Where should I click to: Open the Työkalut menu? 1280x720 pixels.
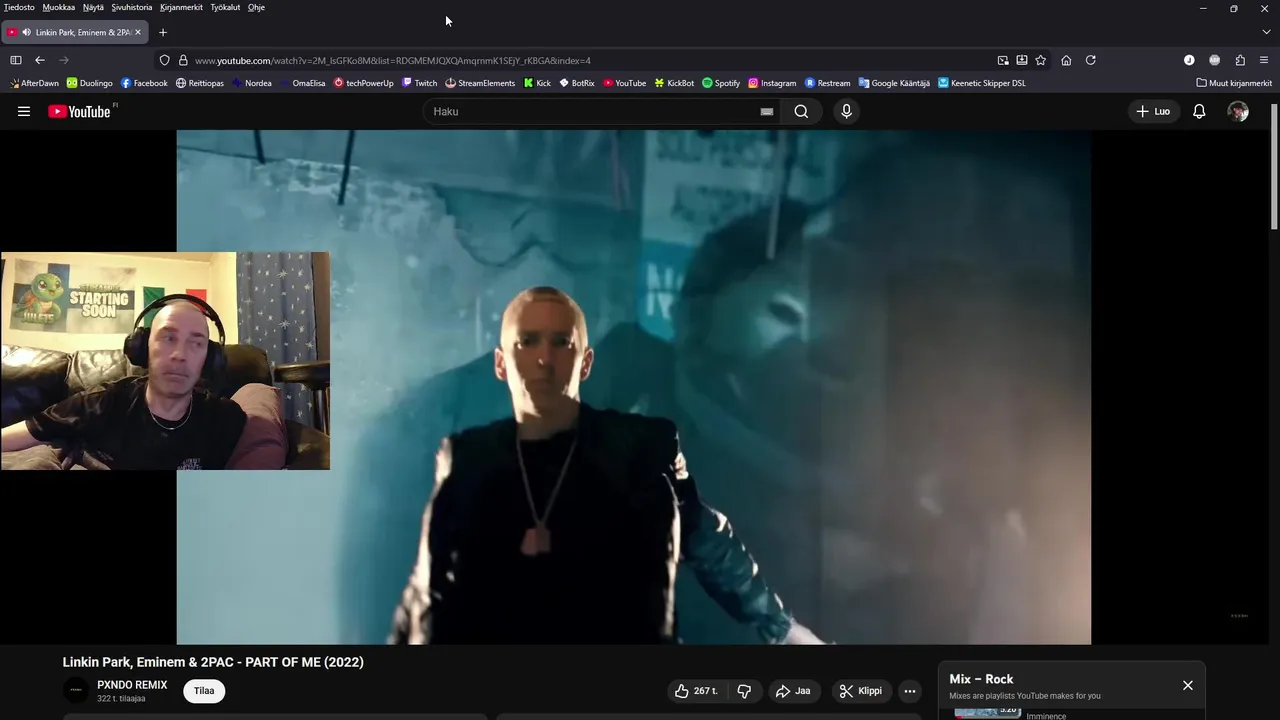coord(225,7)
